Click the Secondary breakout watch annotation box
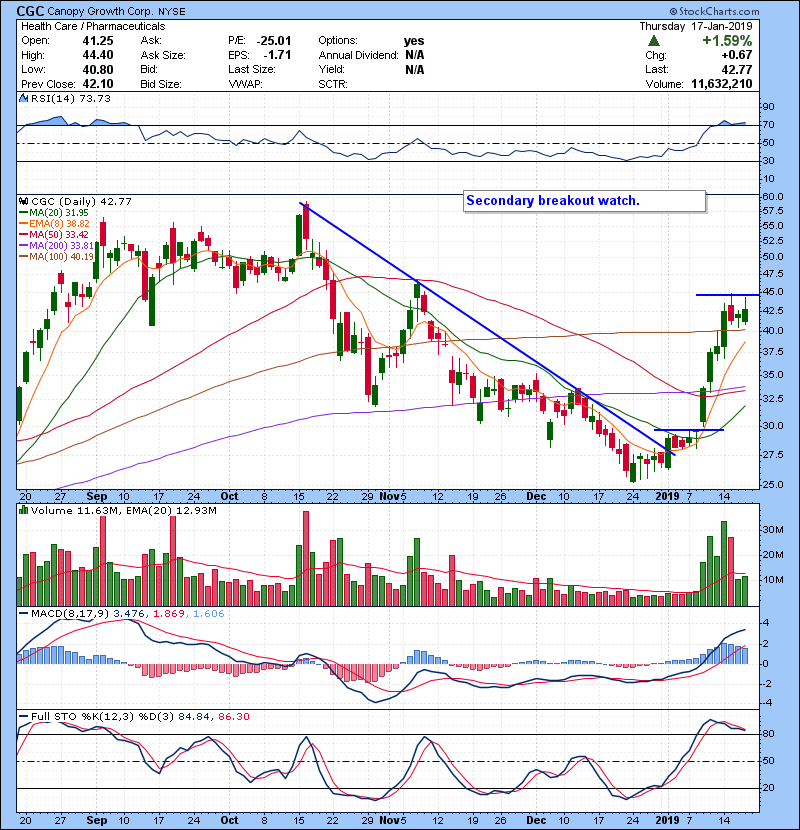The image size is (800, 830). pos(585,201)
